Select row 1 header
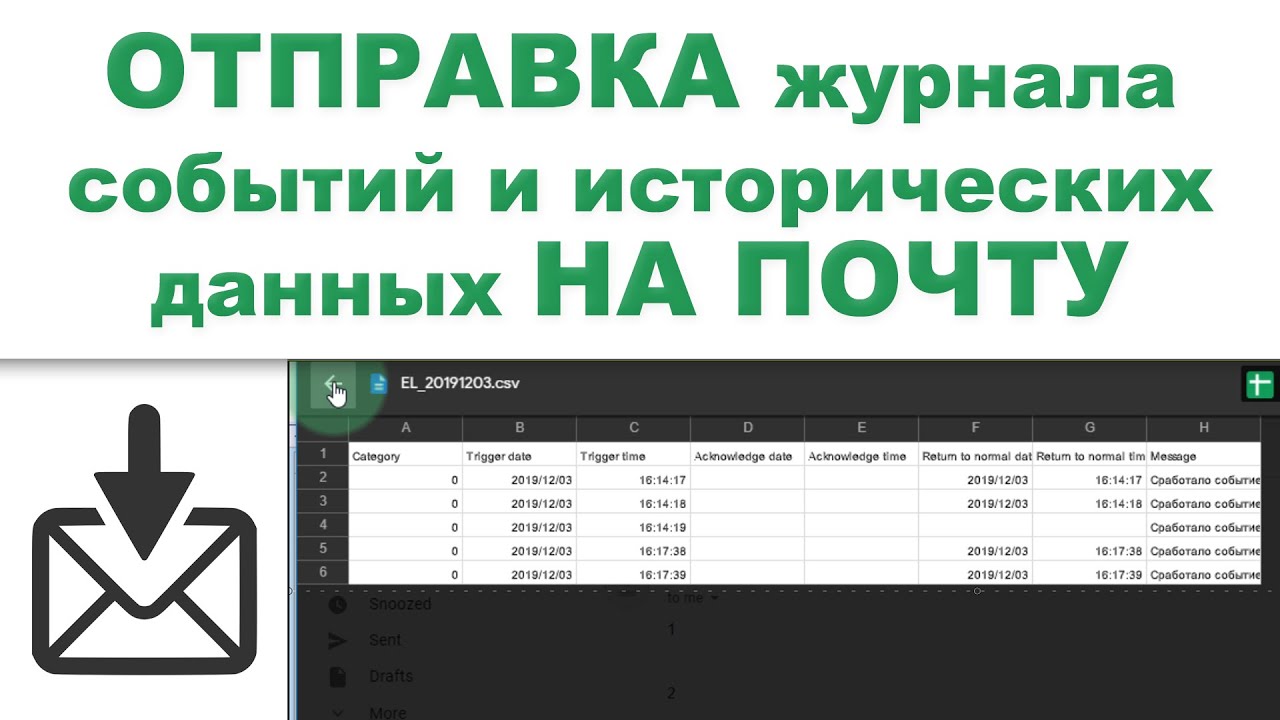1280x720 pixels. coord(323,454)
